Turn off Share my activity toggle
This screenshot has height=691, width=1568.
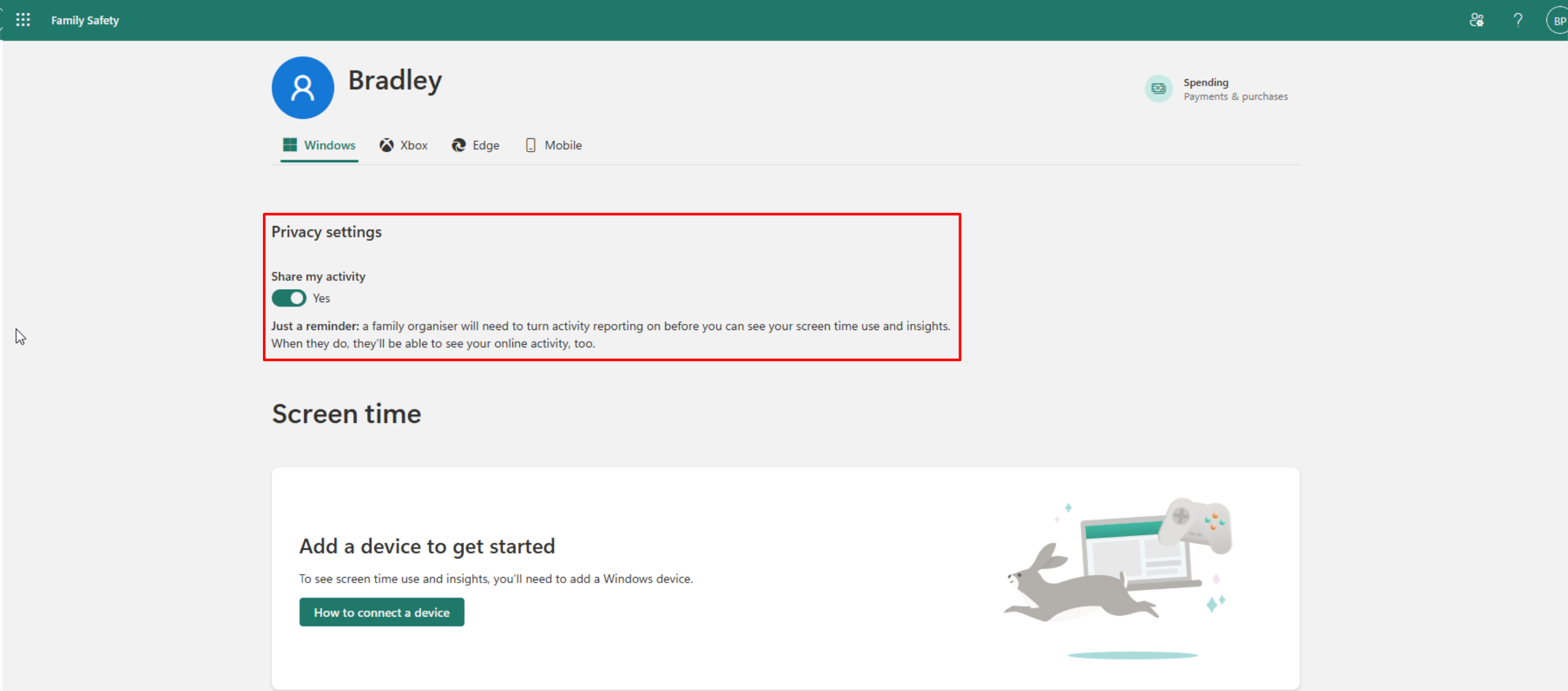click(x=289, y=298)
